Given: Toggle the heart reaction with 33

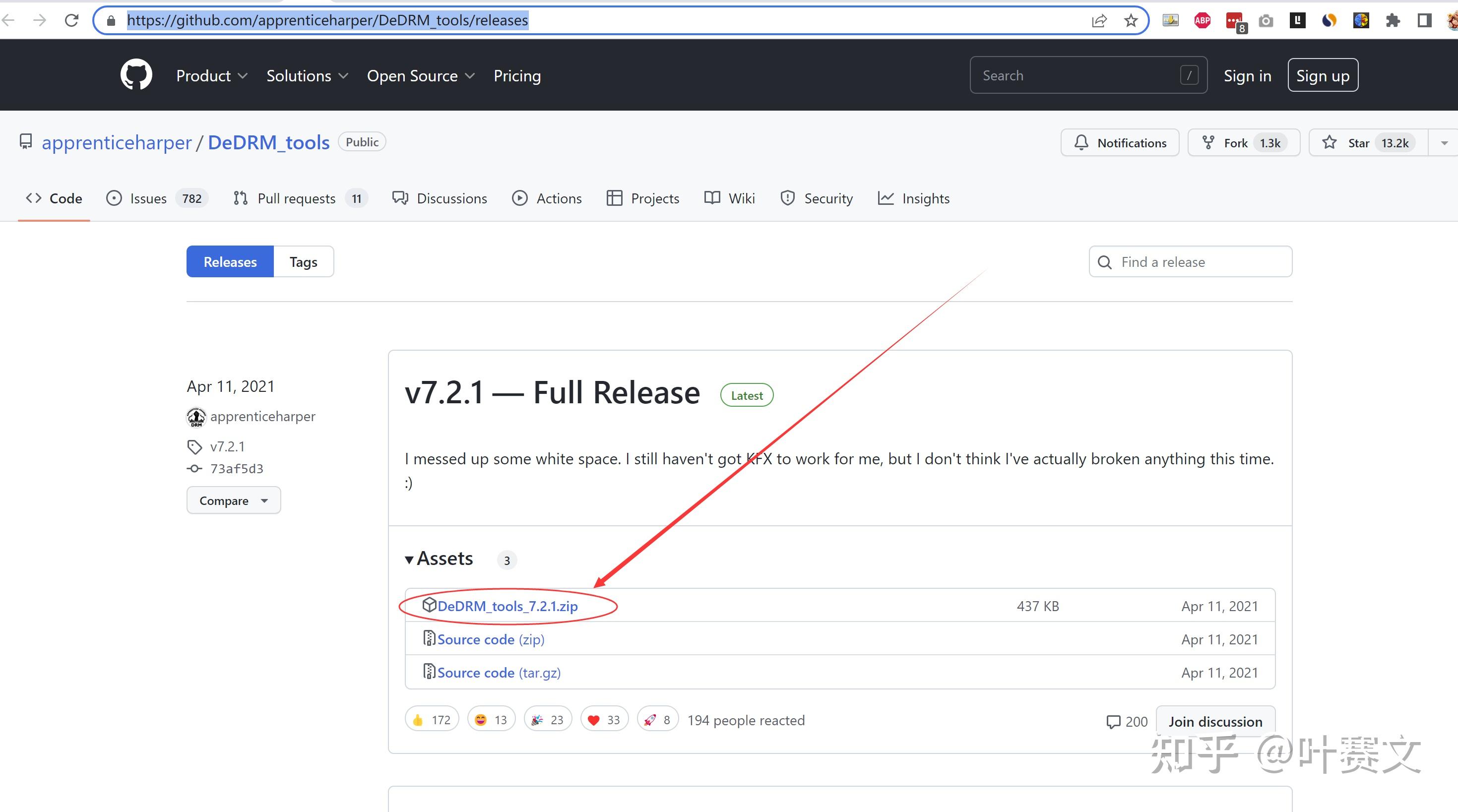Looking at the screenshot, I should 604,720.
